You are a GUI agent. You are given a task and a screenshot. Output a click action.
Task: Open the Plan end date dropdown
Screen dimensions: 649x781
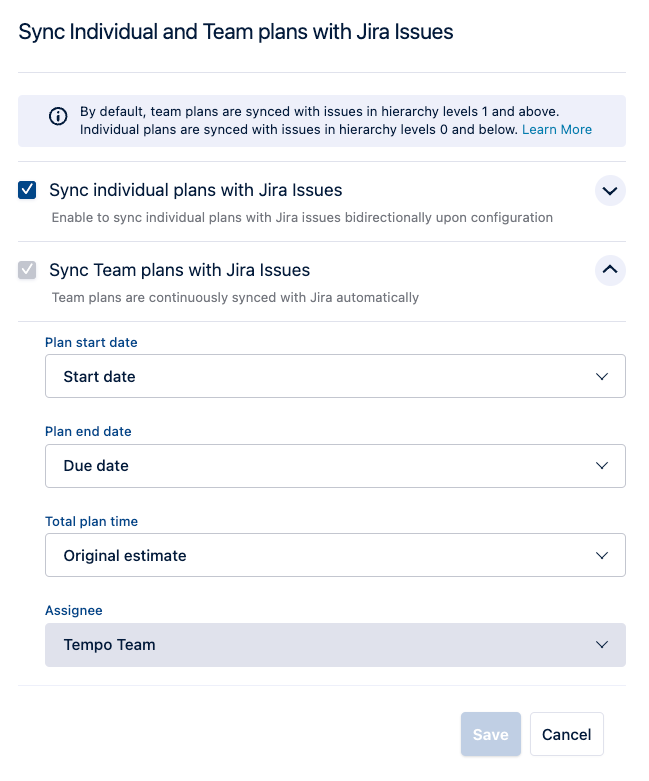334,466
